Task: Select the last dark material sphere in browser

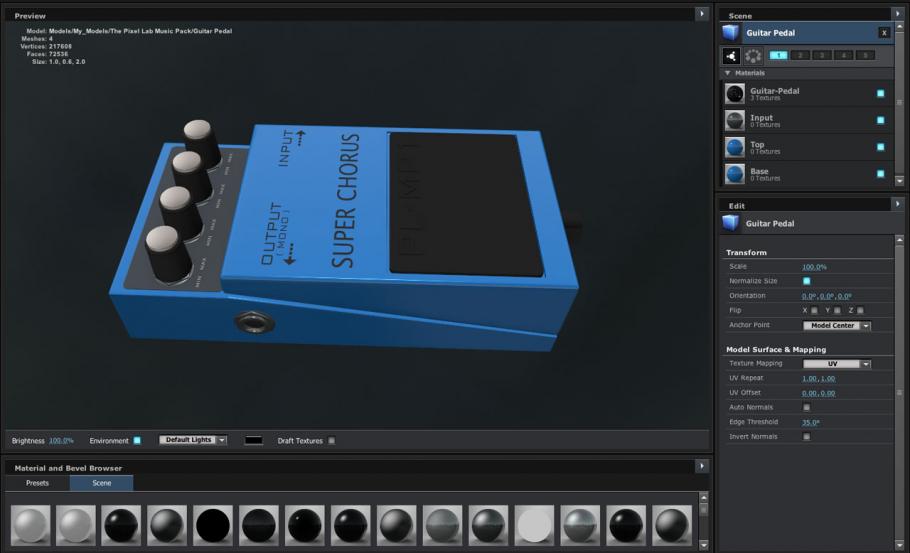Action: point(672,525)
